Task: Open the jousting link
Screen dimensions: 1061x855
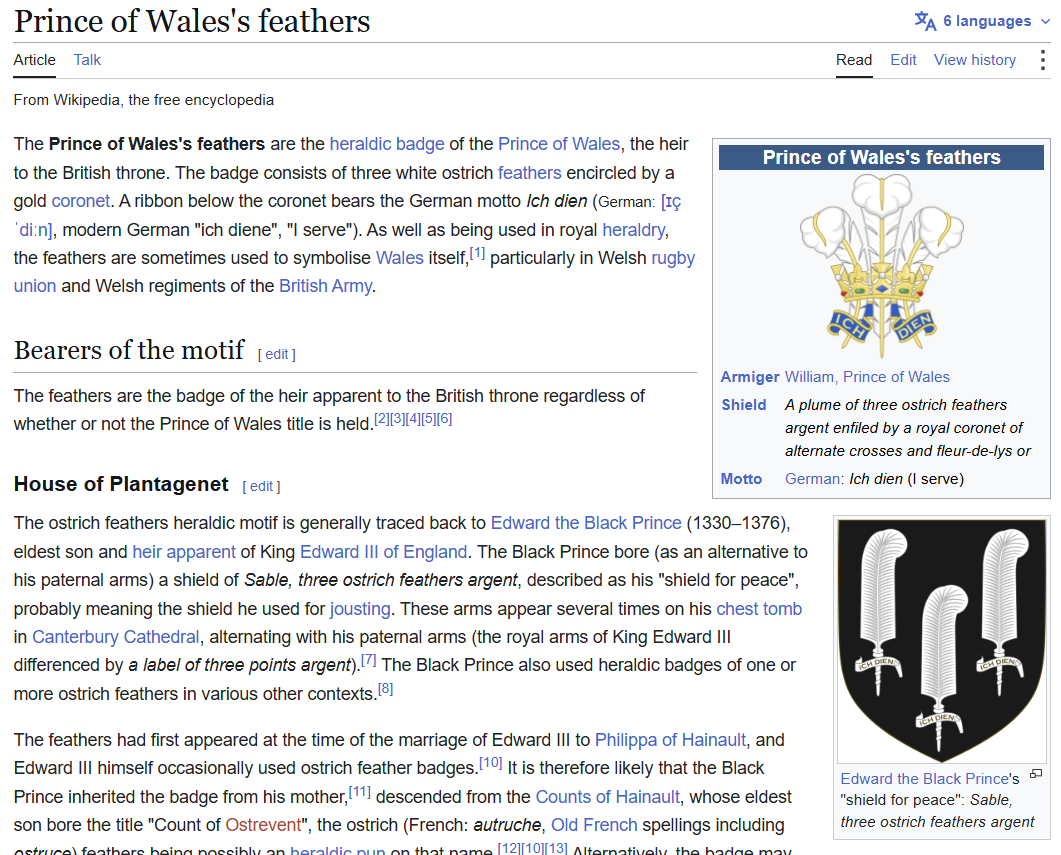Action: 360,609
